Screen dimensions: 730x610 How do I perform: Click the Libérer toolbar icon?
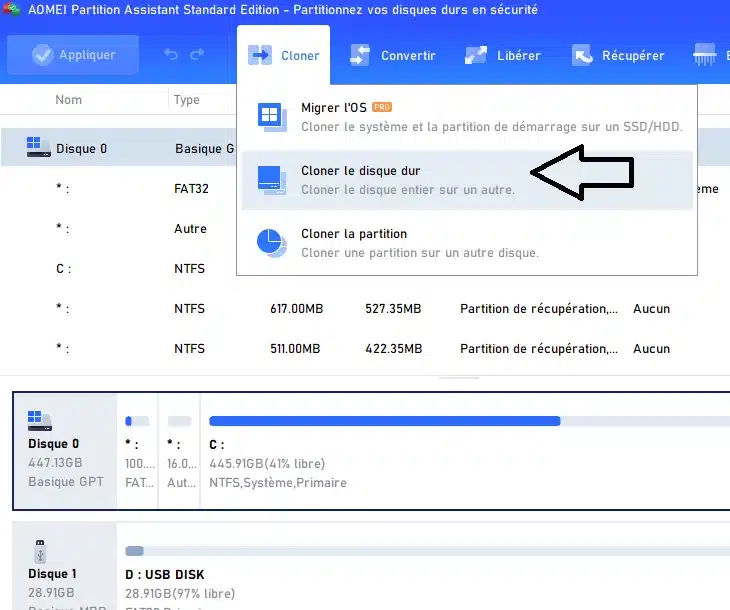pyautogui.click(x=475, y=55)
